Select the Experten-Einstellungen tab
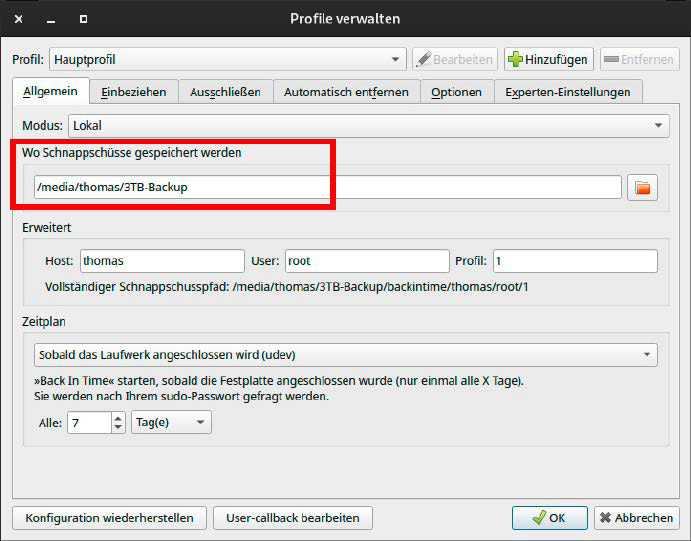691x541 pixels. click(568, 92)
